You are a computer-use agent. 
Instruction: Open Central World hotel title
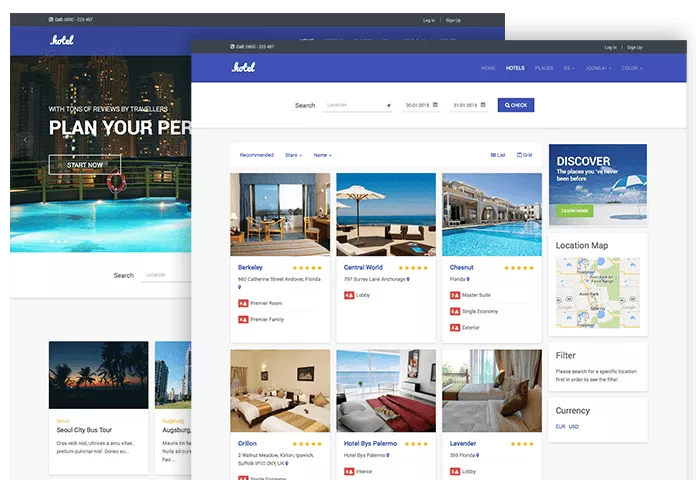pos(363,267)
